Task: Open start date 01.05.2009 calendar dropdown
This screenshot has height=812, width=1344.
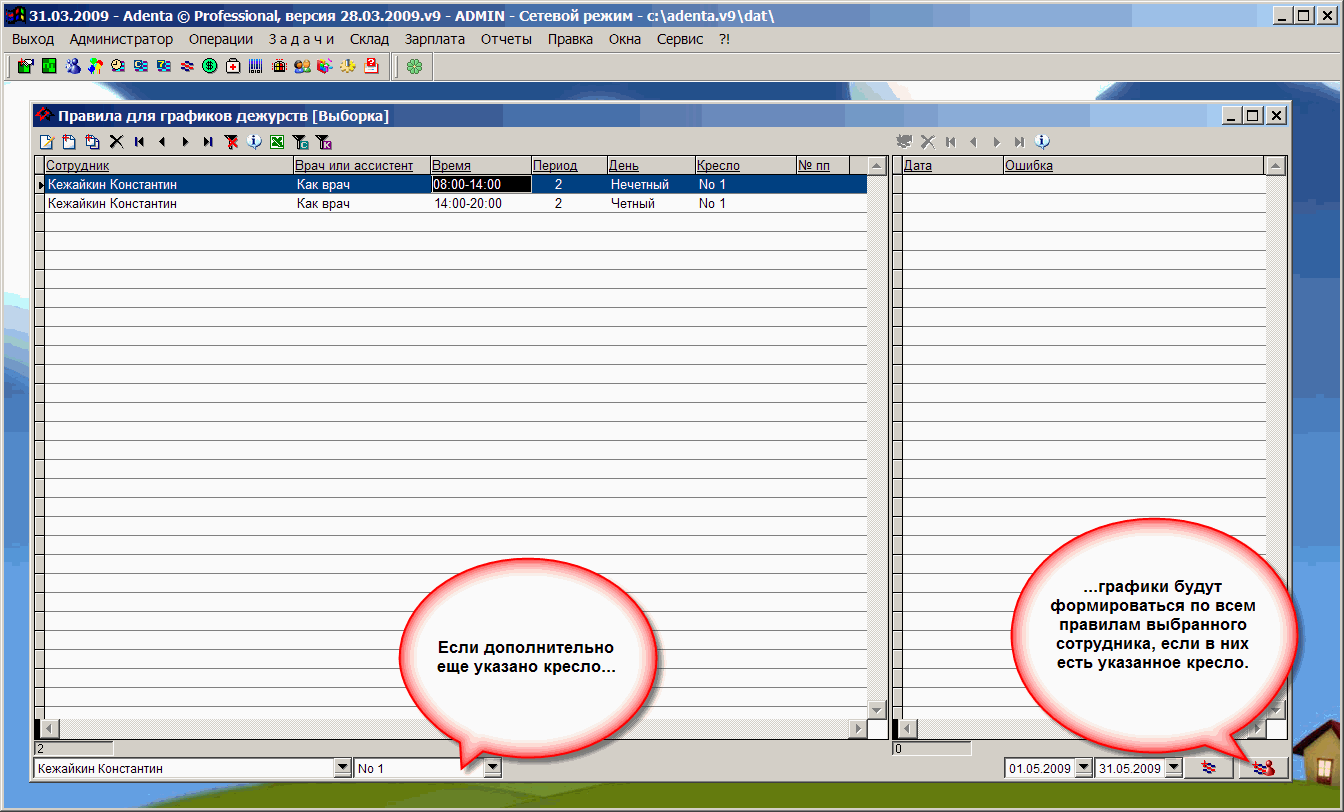Action: [1083, 768]
